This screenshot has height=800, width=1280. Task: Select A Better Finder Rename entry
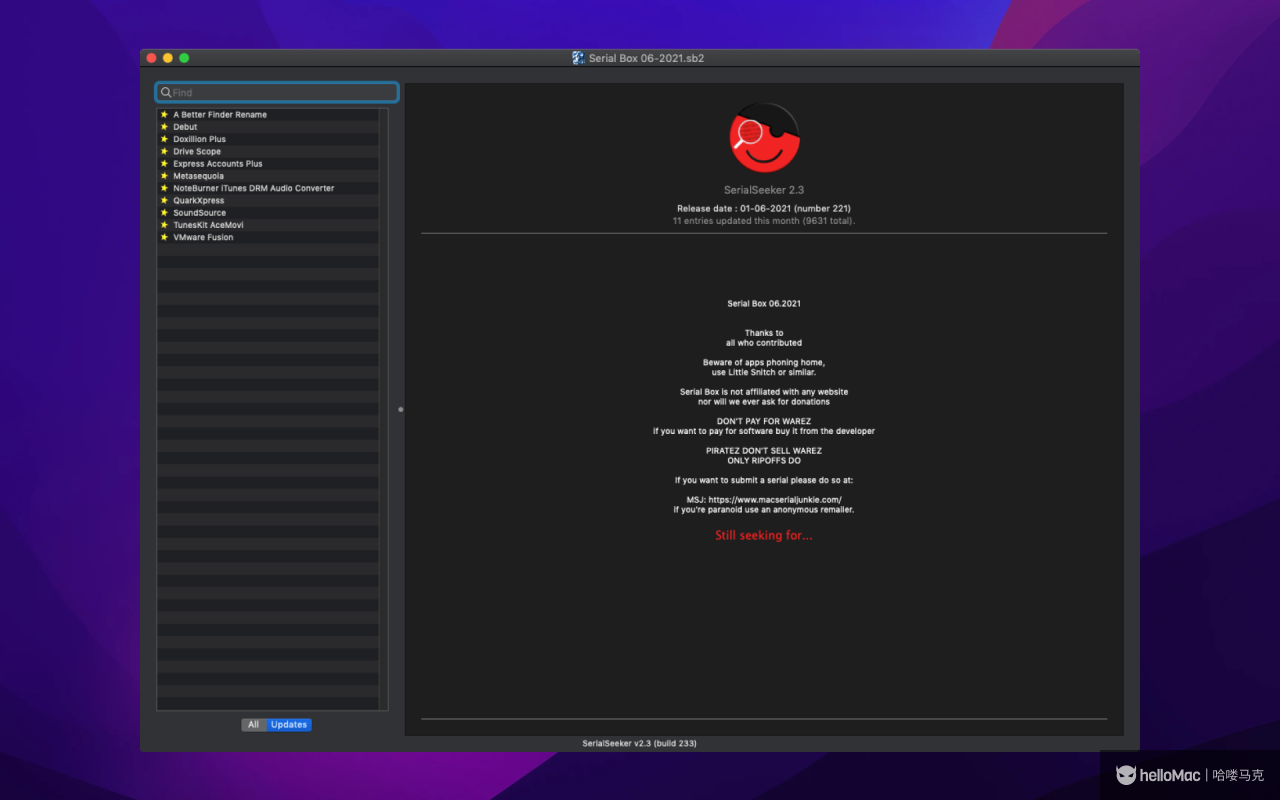pyautogui.click(x=267, y=115)
